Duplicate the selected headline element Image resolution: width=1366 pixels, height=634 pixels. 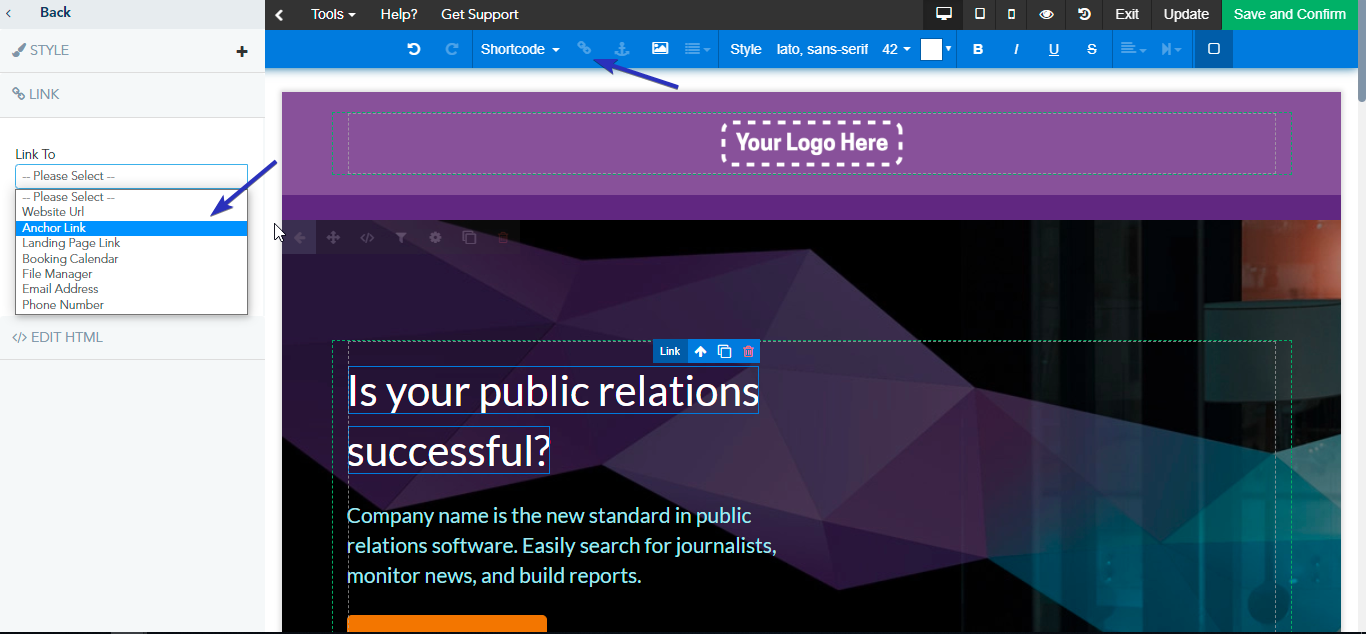pos(724,352)
